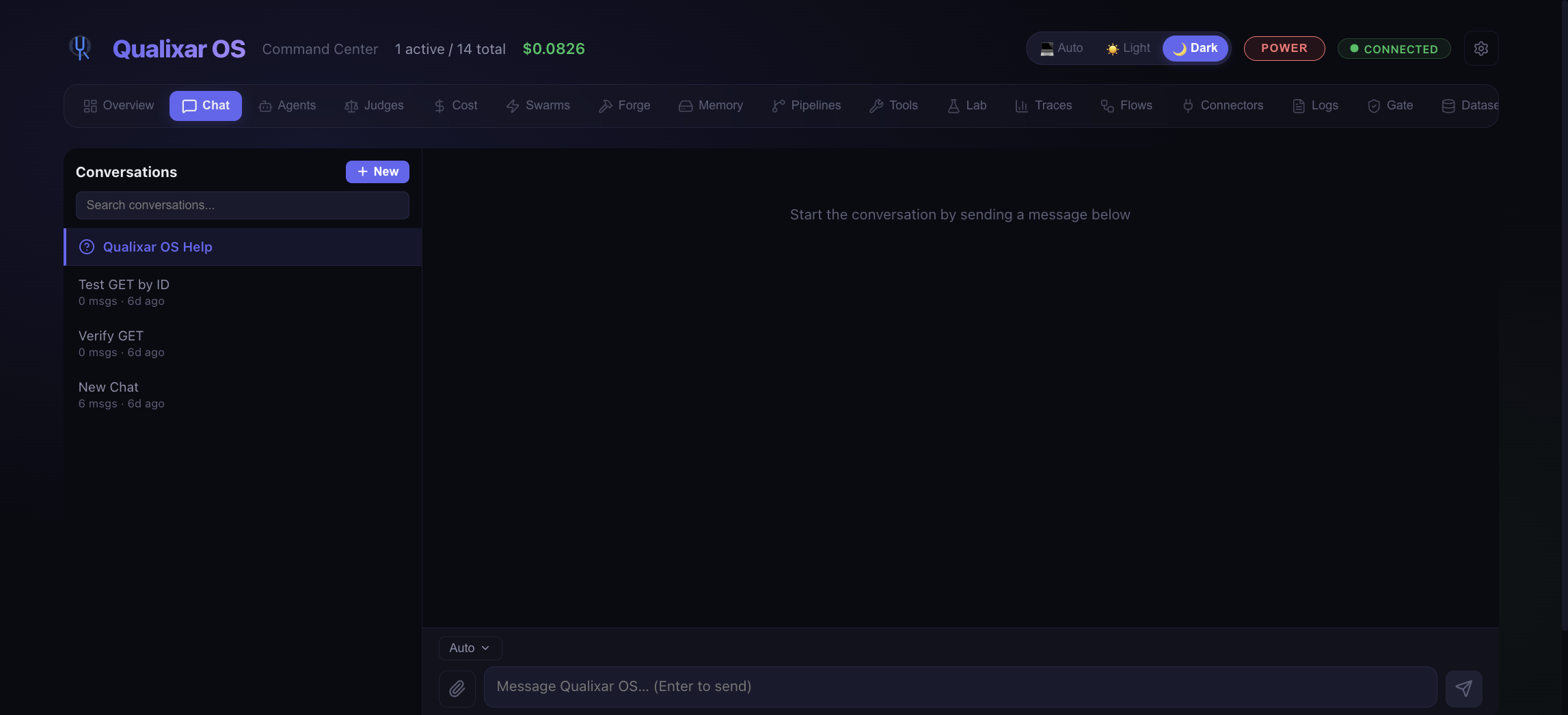The width and height of the screenshot is (1568, 715).
Task: Create a New conversation
Action: click(377, 172)
